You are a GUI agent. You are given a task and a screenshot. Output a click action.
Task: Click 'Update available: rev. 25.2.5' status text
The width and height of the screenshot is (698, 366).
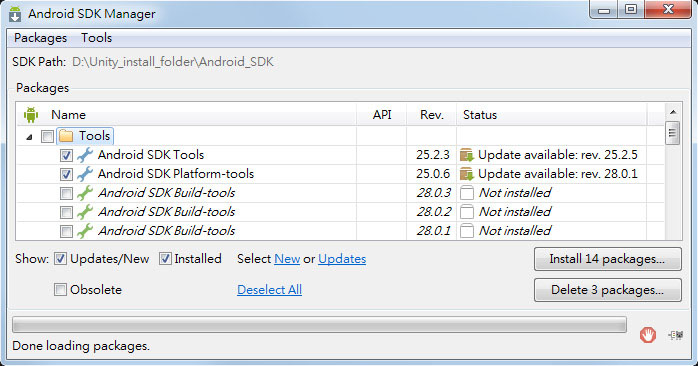[558, 155]
